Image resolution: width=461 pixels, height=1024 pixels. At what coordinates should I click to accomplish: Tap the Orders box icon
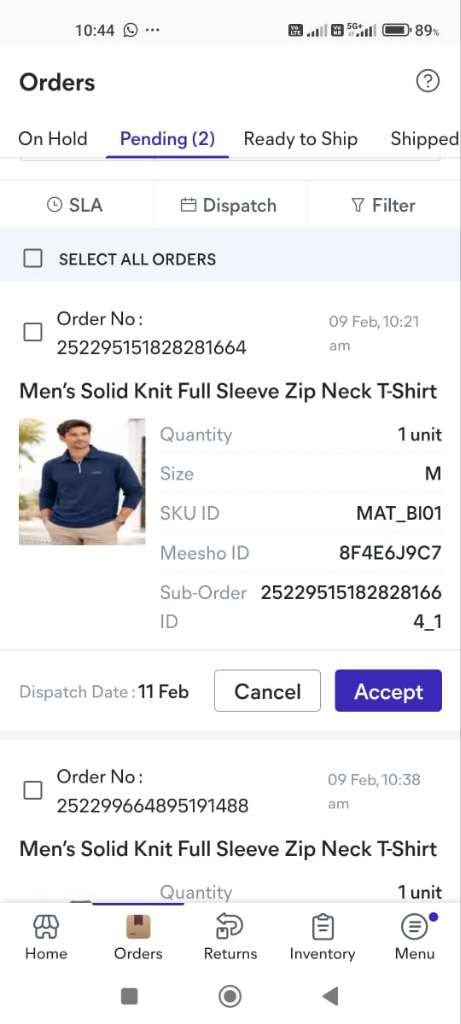(138, 927)
